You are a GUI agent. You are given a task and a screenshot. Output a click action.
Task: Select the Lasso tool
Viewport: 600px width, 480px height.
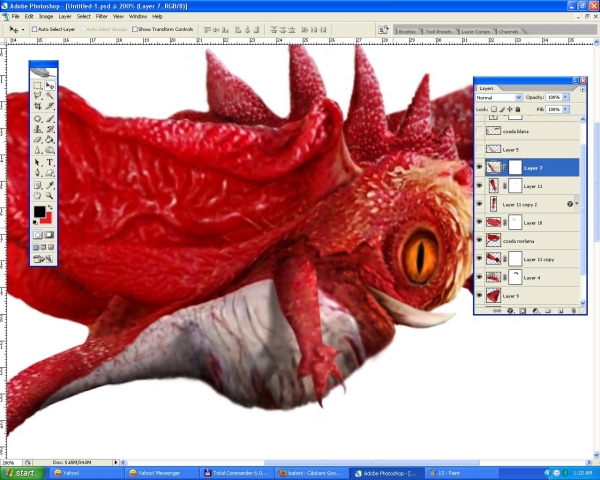pos(38,95)
